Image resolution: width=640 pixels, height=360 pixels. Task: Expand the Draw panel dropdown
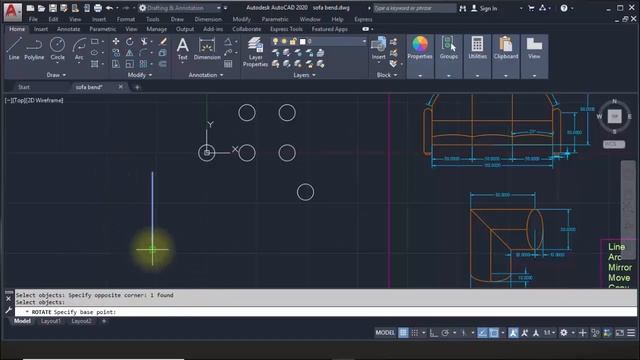point(56,75)
